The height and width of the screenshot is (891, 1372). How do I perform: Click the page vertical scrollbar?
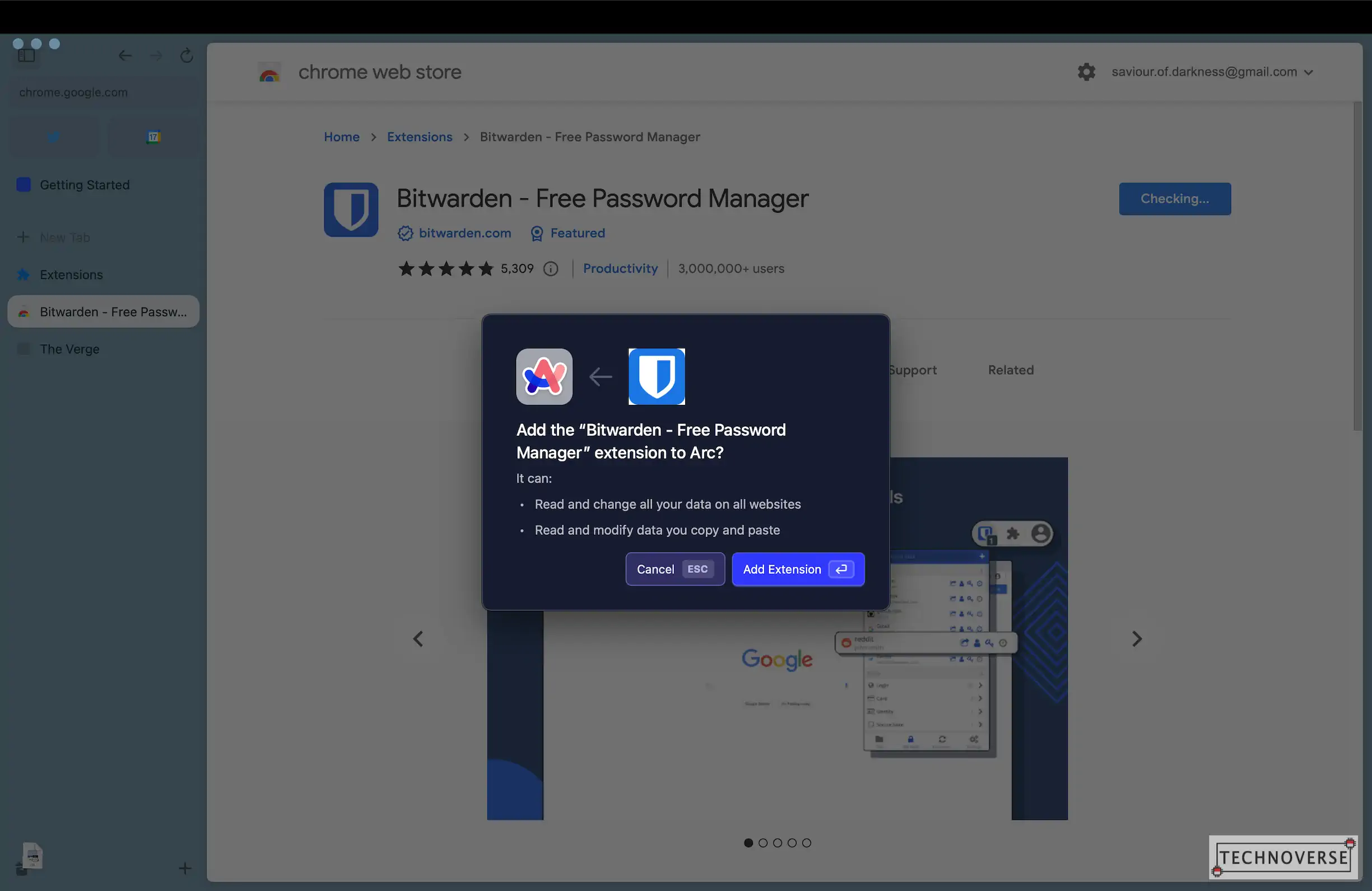[x=1357, y=266]
